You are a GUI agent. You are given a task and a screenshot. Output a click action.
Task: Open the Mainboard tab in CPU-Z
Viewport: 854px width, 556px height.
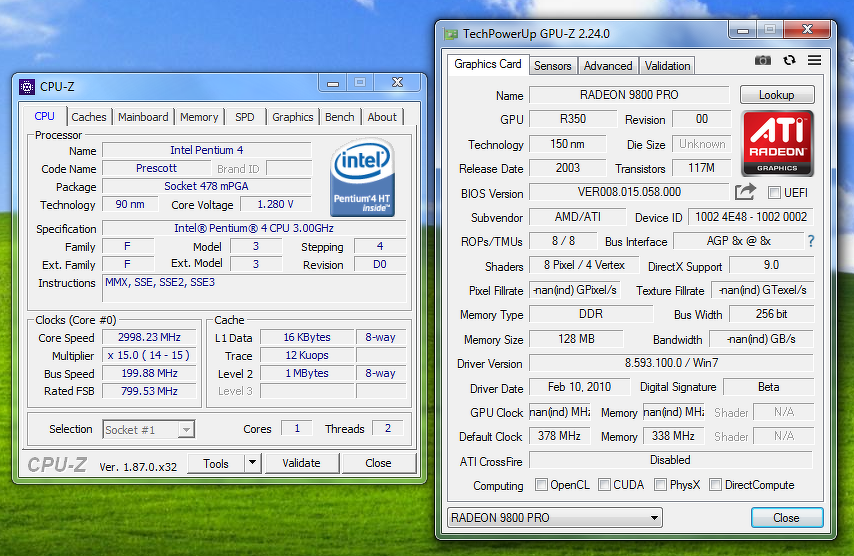click(143, 117)
